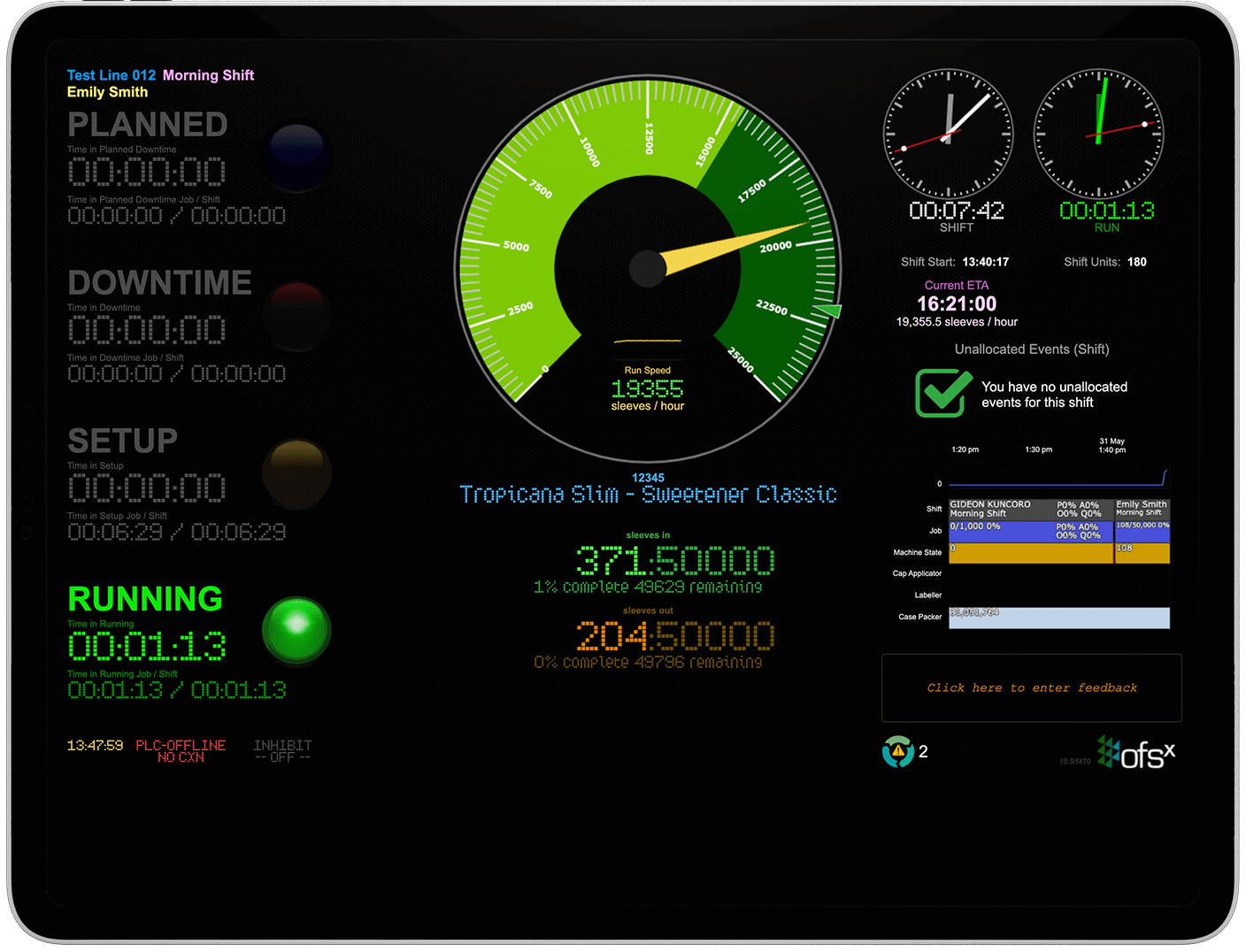Click the yellow SETUP status lamp

296,473
